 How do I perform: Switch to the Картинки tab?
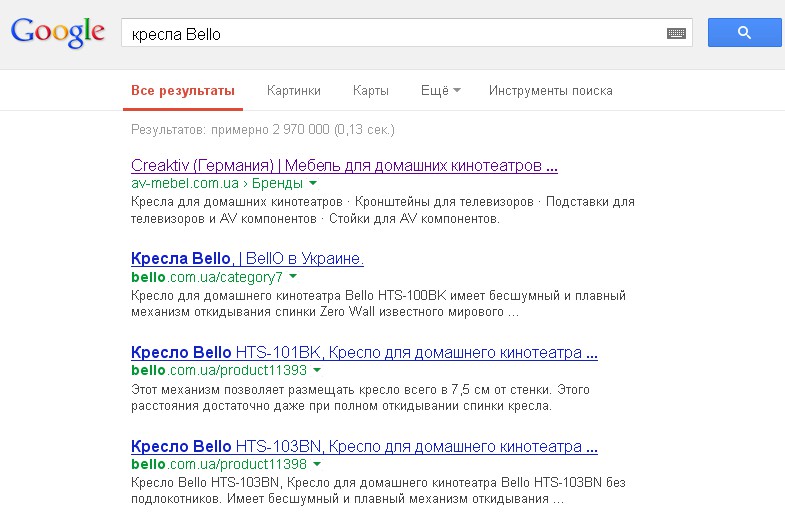click(294, 91)
